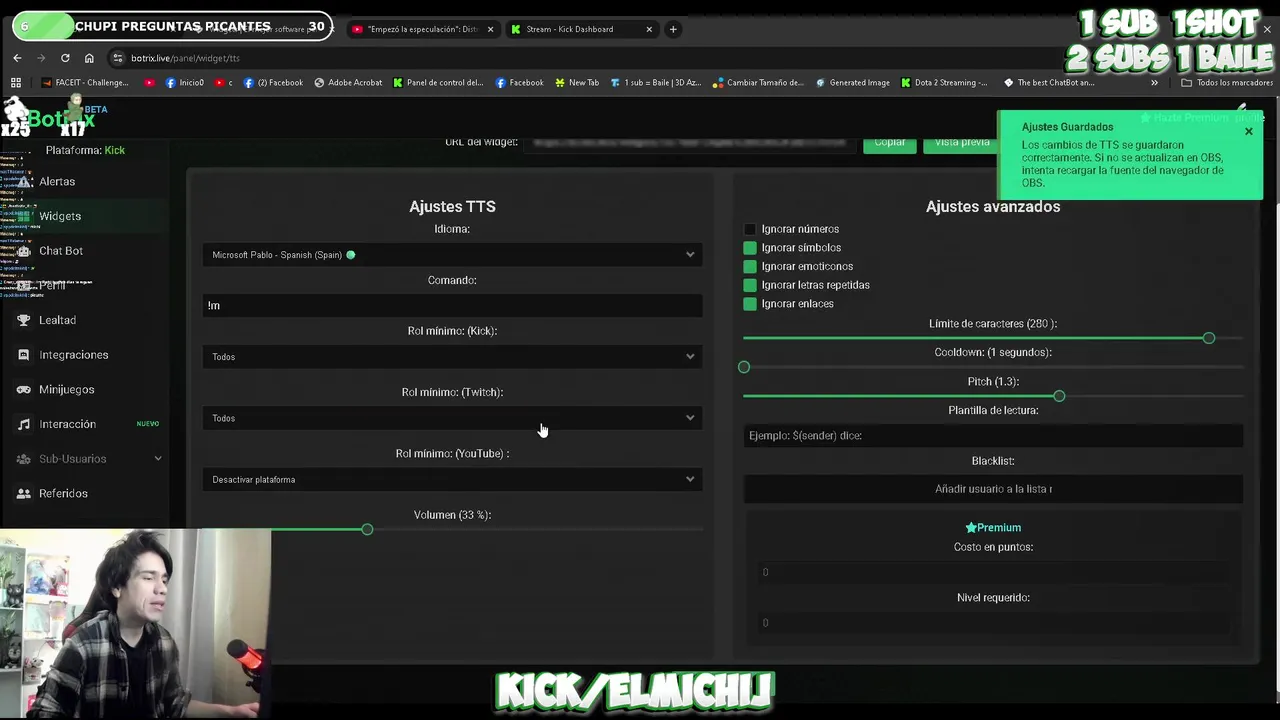Click the Chat Bot robot icon
The width and height of the screenshot is (1280, 720).
[x=24, y=251]
